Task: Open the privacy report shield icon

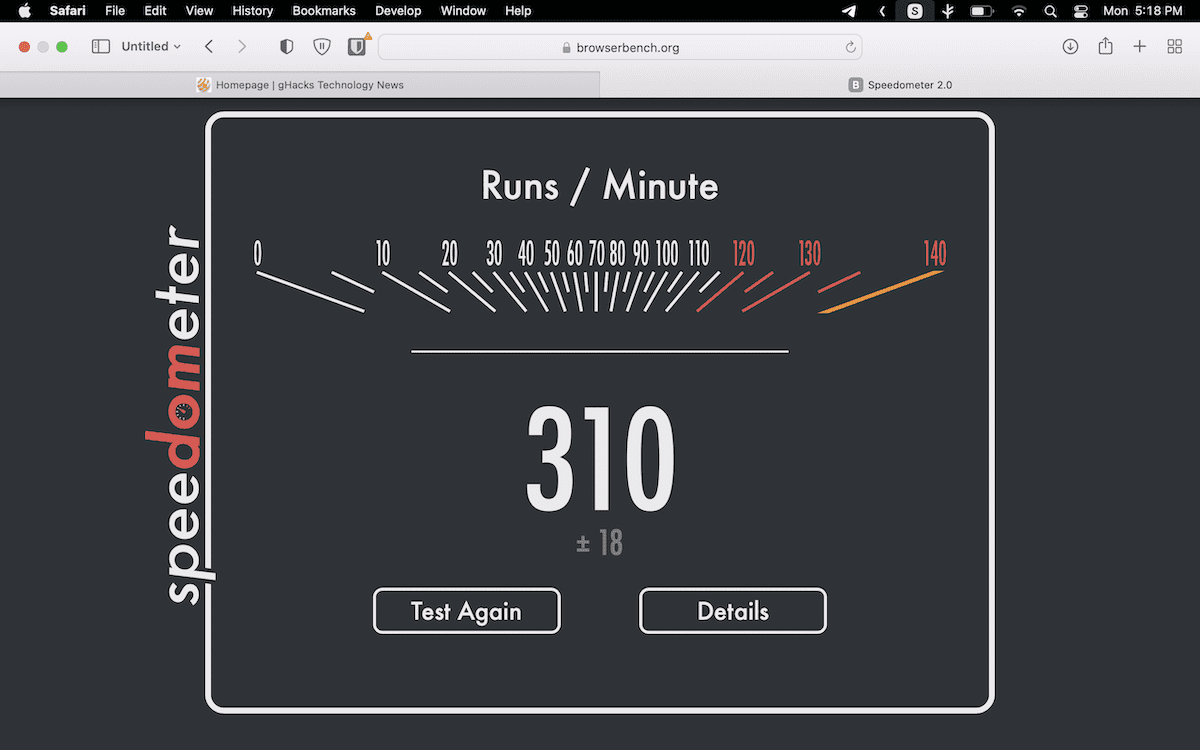Action: click(x=286, y=47)
